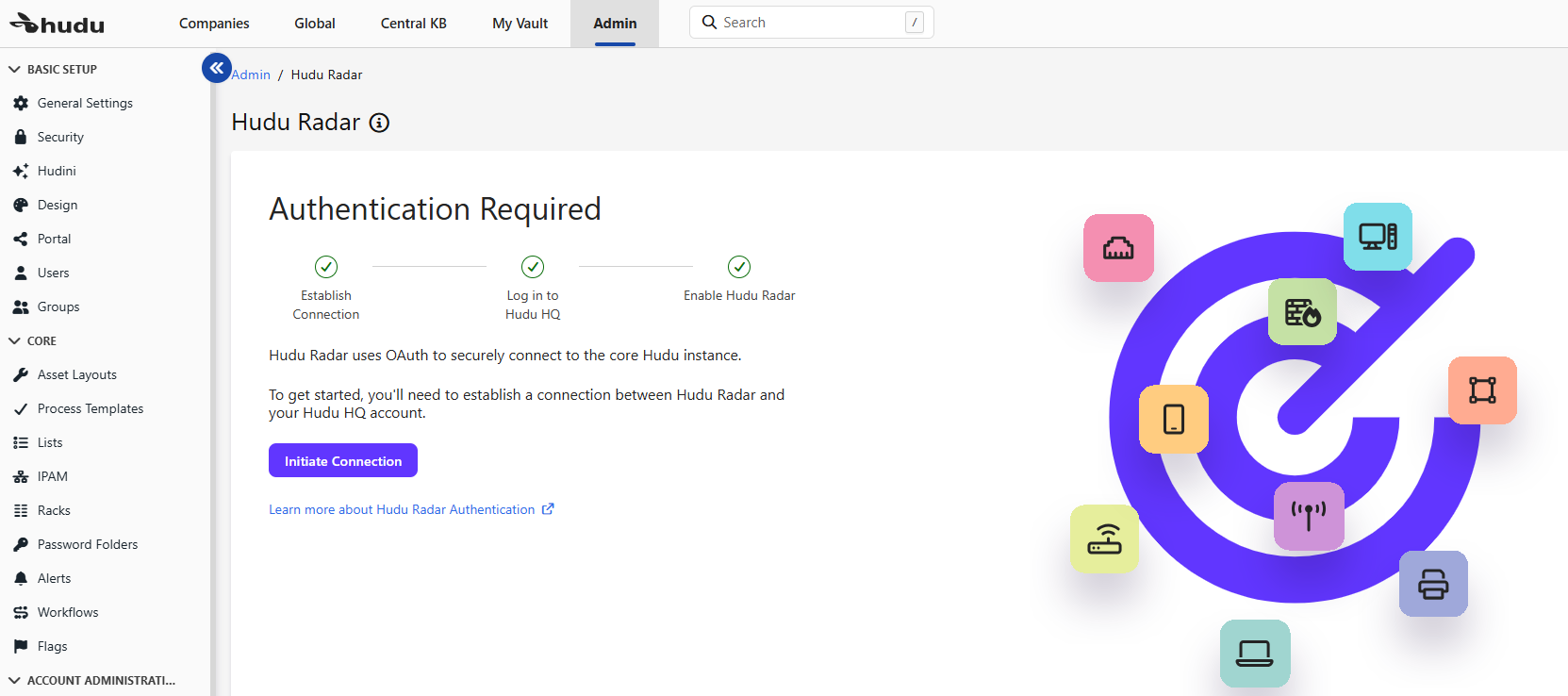
Task: Click the Workflows icon in sidebar
Action: click(x=21, y=612)
